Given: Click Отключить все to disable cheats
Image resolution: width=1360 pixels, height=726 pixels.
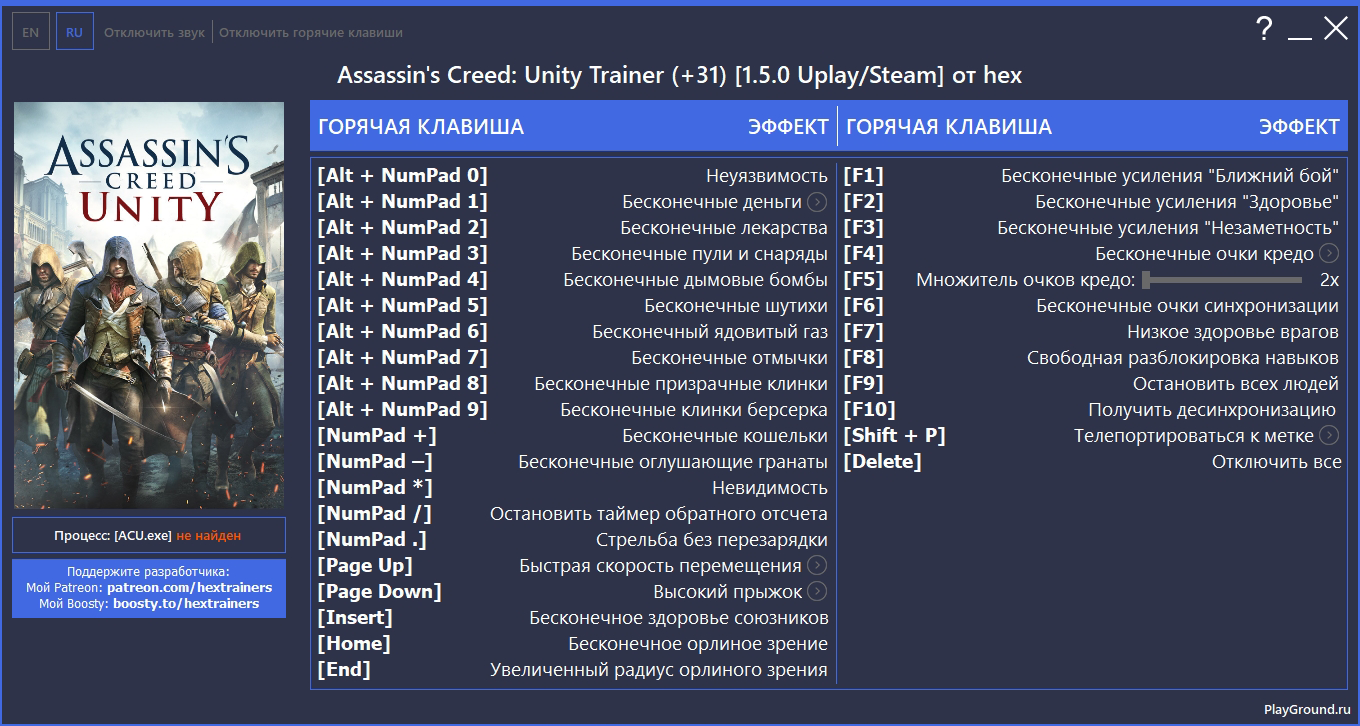Looking at the screenshot, I should point(1277,462).
